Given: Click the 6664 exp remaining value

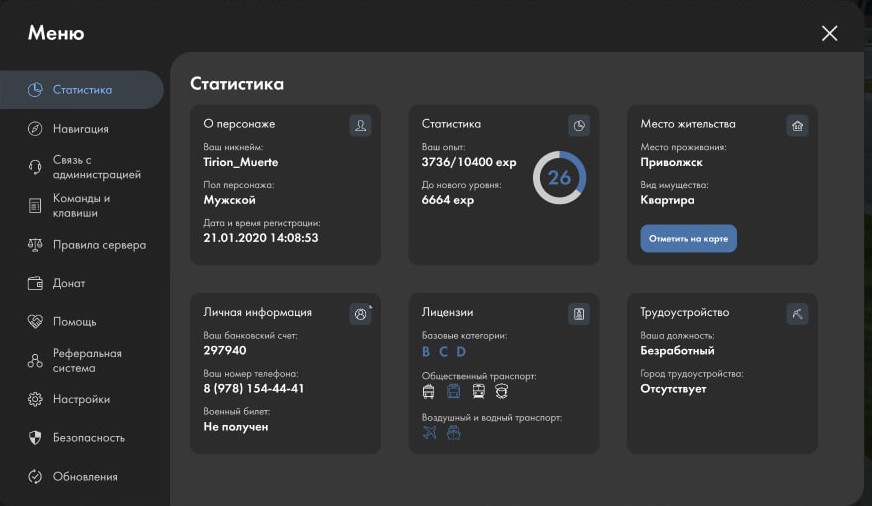Looking at the screenshot, I should 448,200.
